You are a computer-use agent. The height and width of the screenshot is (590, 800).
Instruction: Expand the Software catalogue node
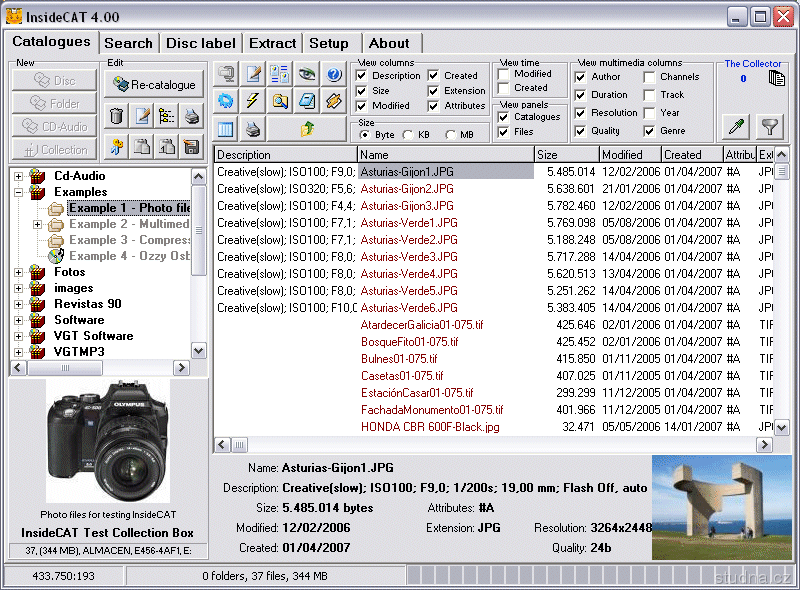tap(19, 320)
